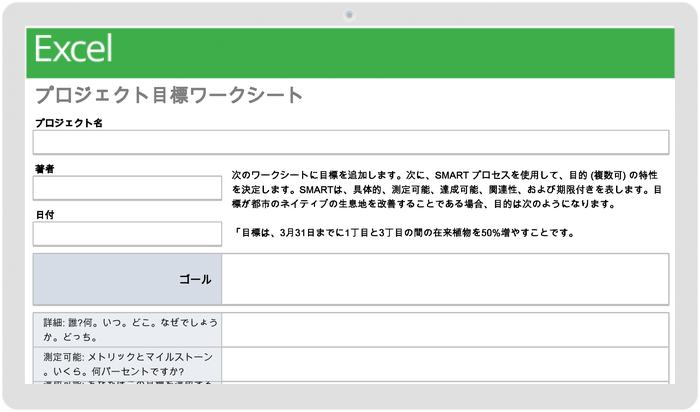Click the 著者 input field
The height and width of the screenshot is (412, 700).
tap(127, 188)
